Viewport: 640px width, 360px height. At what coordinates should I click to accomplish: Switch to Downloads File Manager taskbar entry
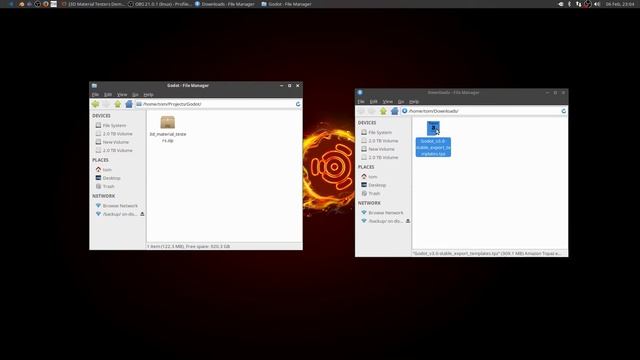click(224, 4)
